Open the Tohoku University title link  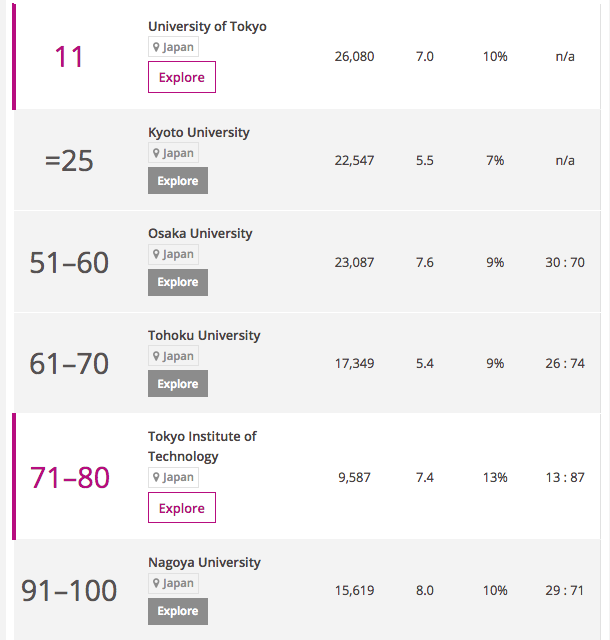(x=204, y=336)
